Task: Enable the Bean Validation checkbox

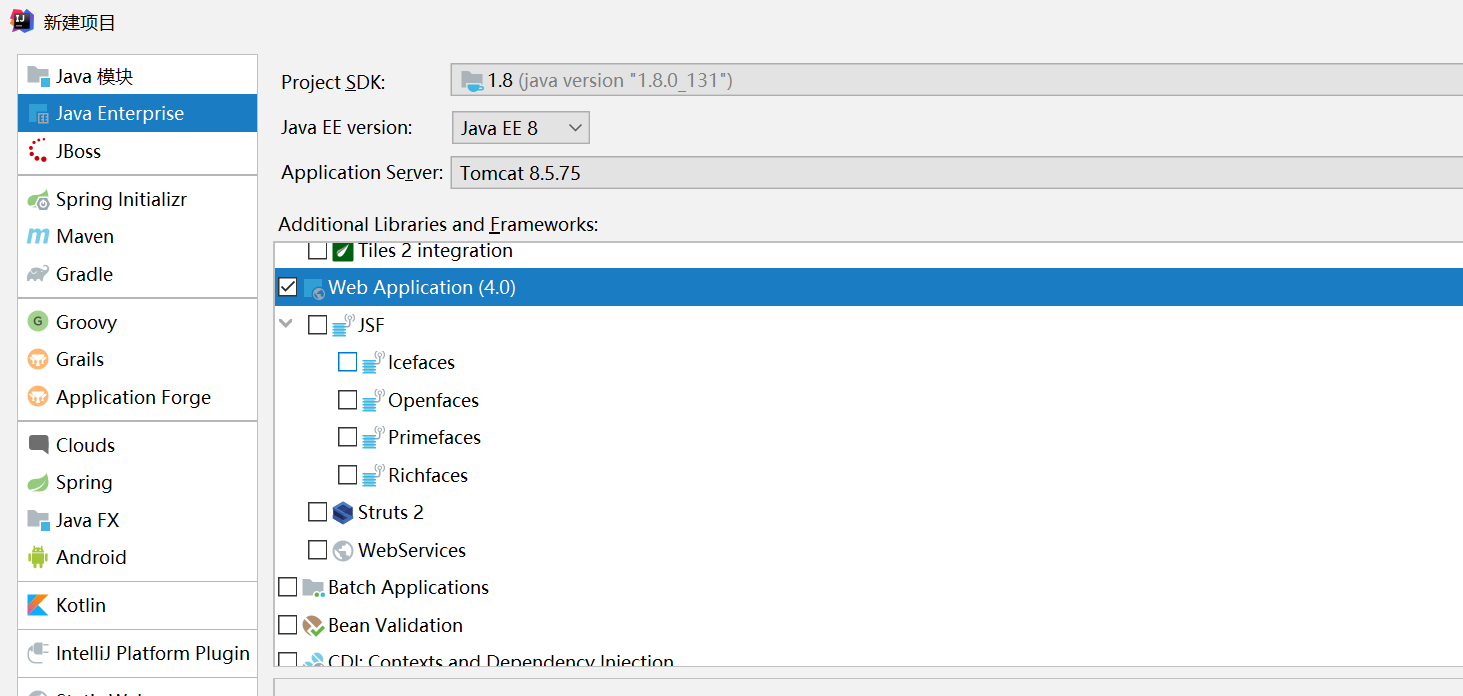Action: pos(288,625)
